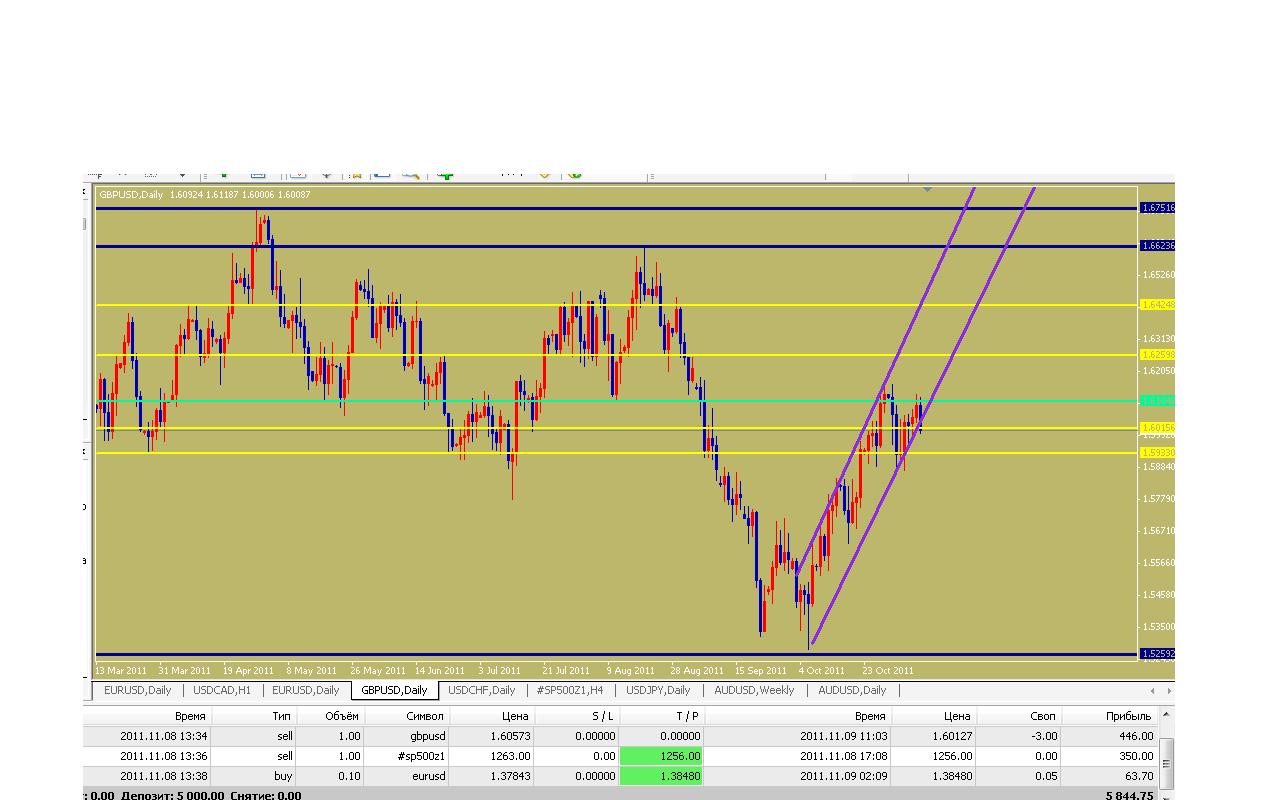This screenshot has height=800, width=1280.
Task: Click the Депозит: 5 000.00 summary text
Action: [x=172, y=796]
